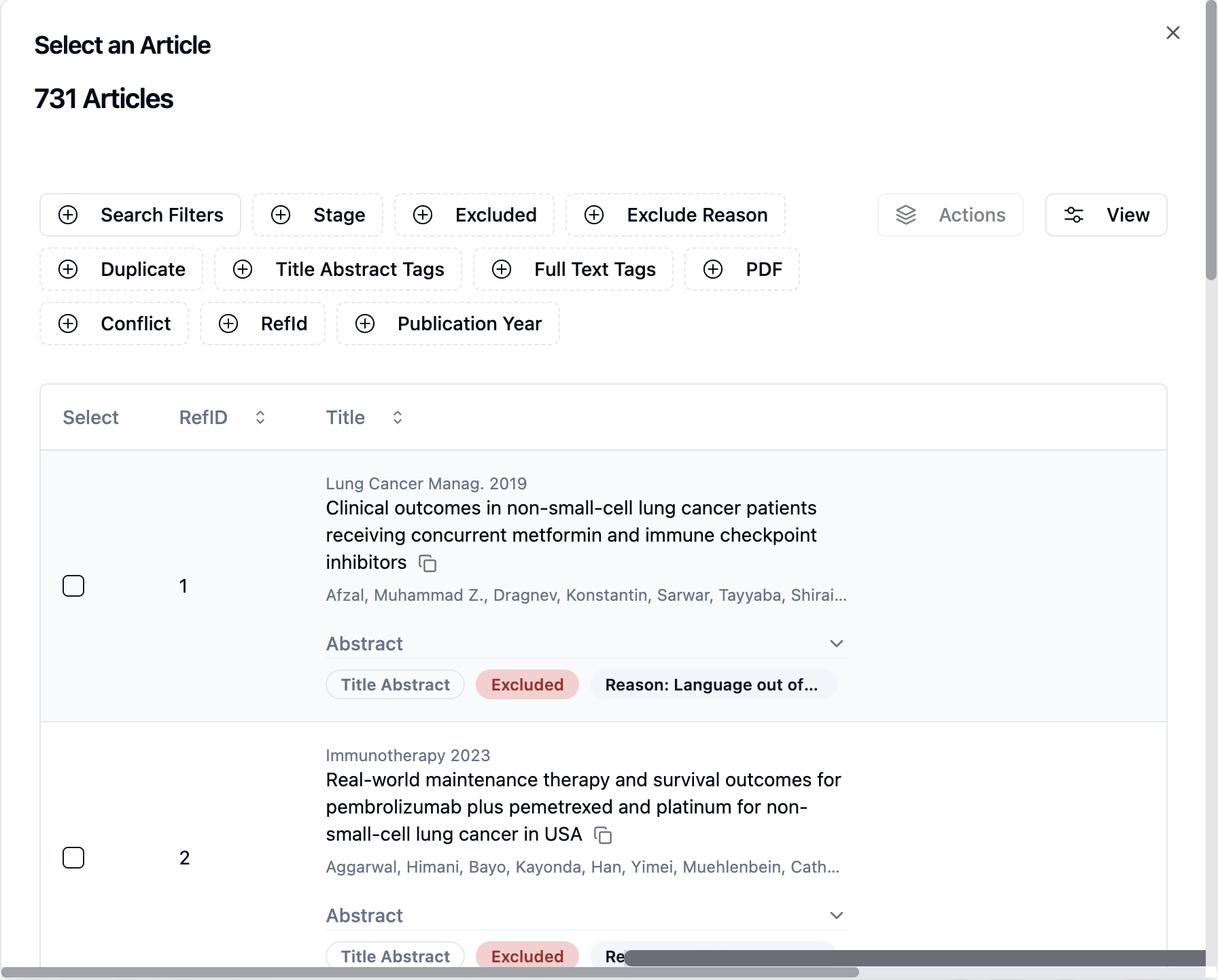Add the PDF filter
1218x980 pixels.
point(742,269)
